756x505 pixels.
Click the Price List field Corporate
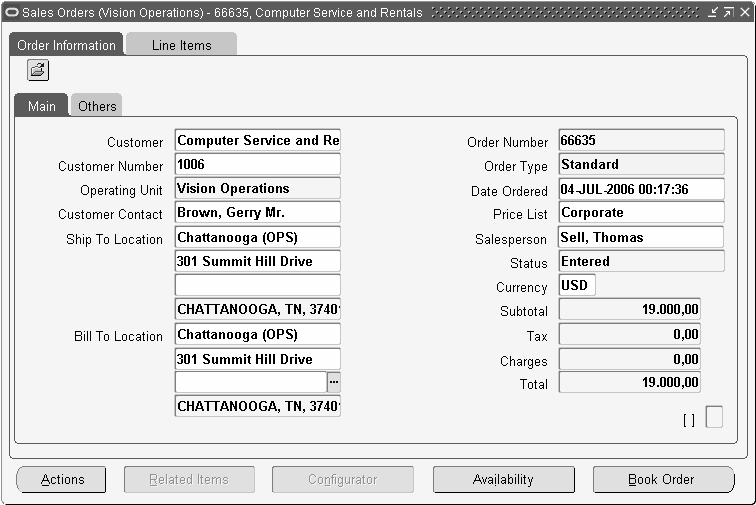[642, 213]
